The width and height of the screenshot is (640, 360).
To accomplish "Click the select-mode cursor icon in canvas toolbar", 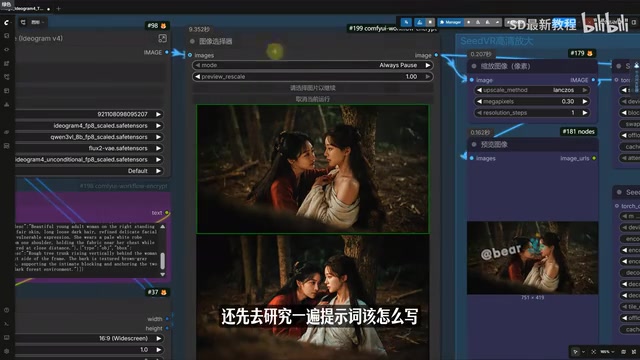I will 576,351.
